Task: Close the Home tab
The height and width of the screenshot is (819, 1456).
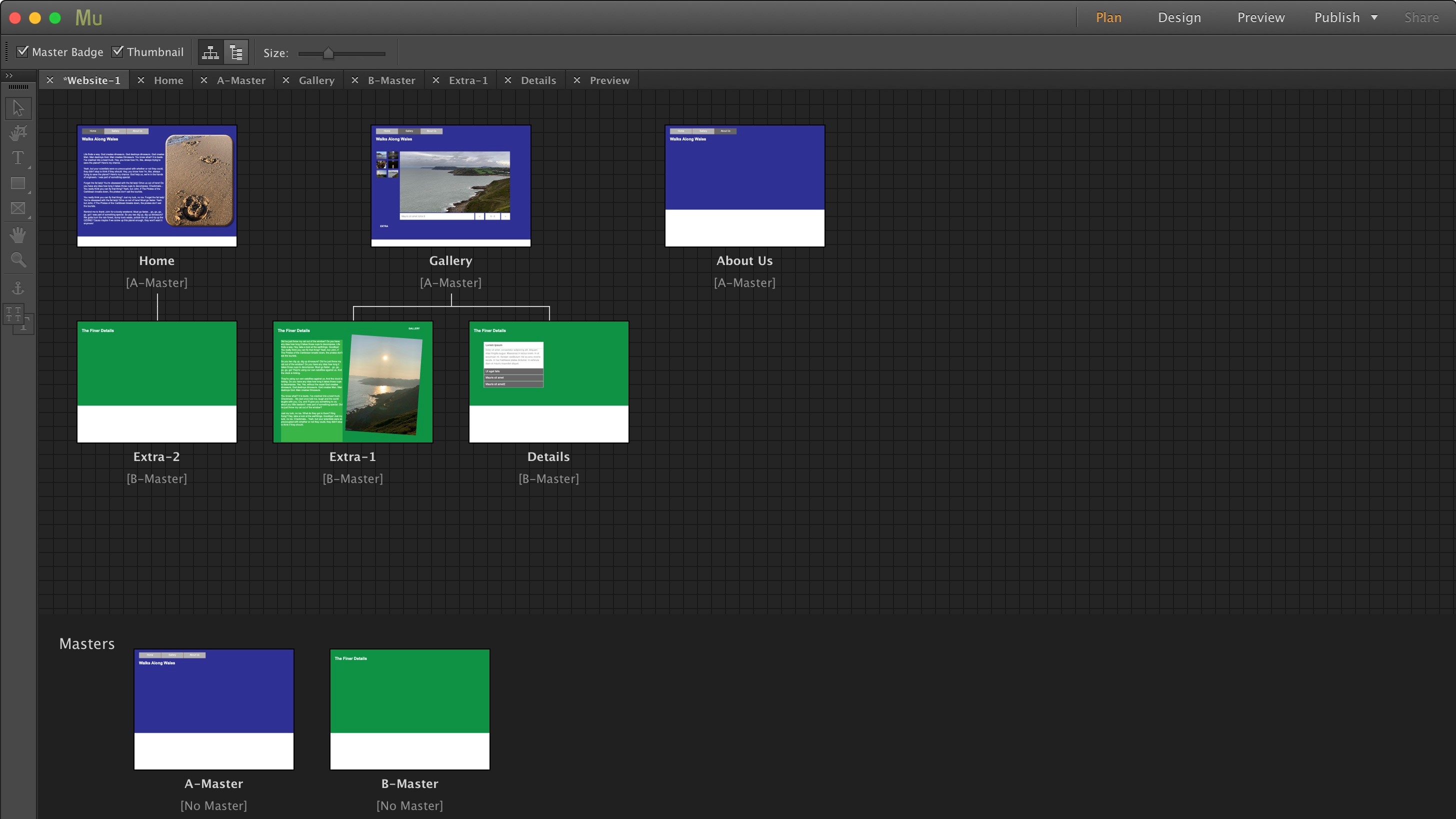Action: pos(140,80)
